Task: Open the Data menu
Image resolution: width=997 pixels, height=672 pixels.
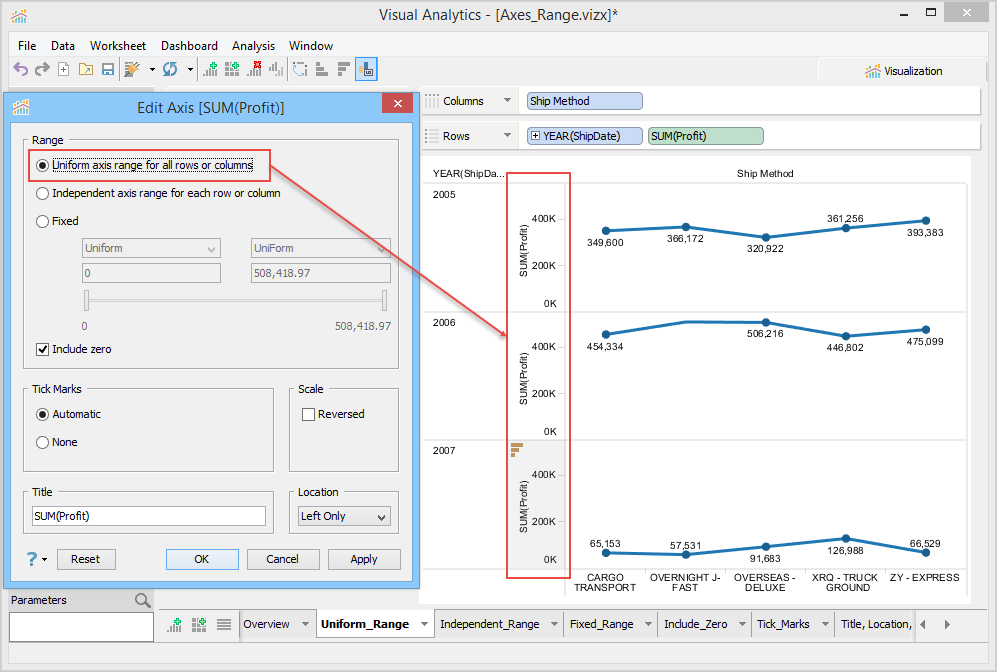Action: click(x=63, y=46)
